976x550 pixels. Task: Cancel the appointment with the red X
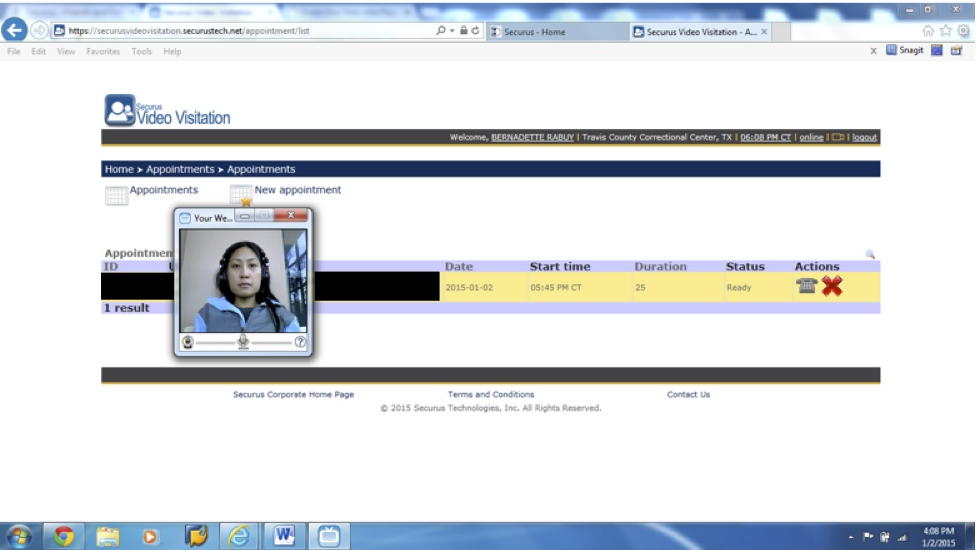[832, 286]
